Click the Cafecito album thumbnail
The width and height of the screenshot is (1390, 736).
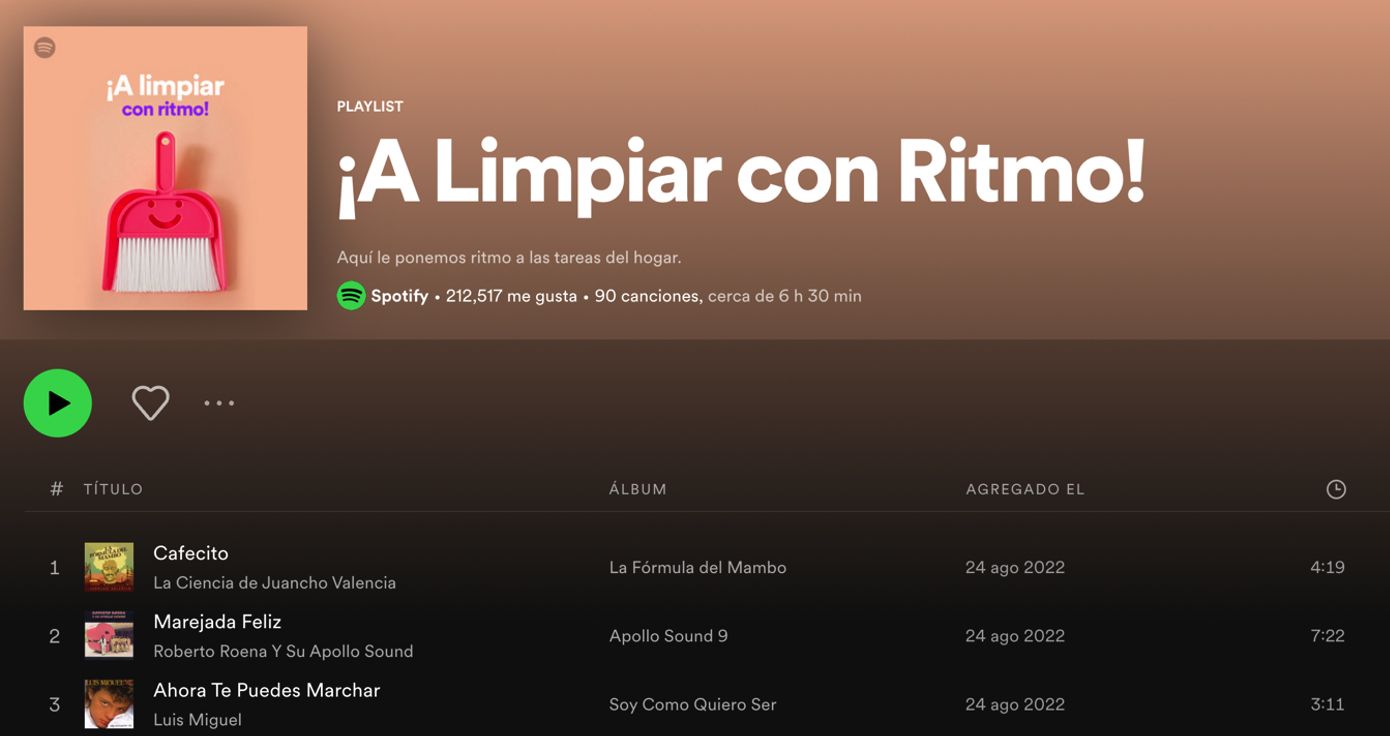(109, 567)
